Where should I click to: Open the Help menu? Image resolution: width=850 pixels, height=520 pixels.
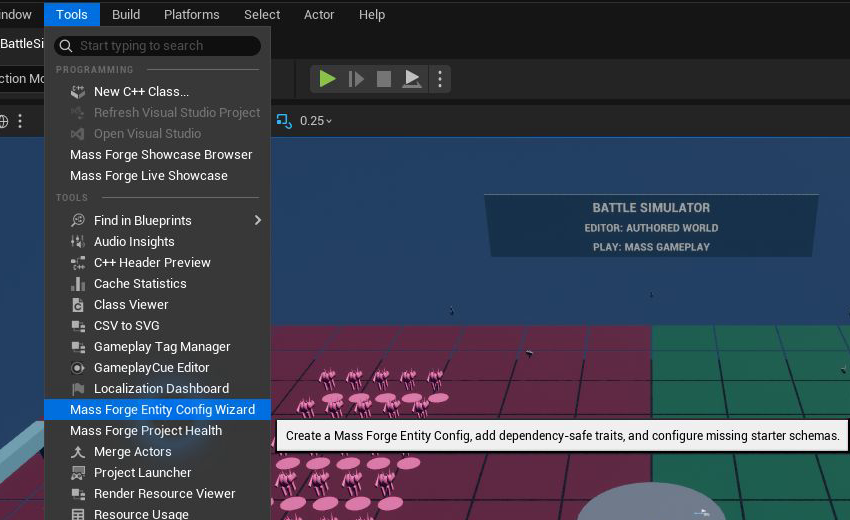coord(372,15)
